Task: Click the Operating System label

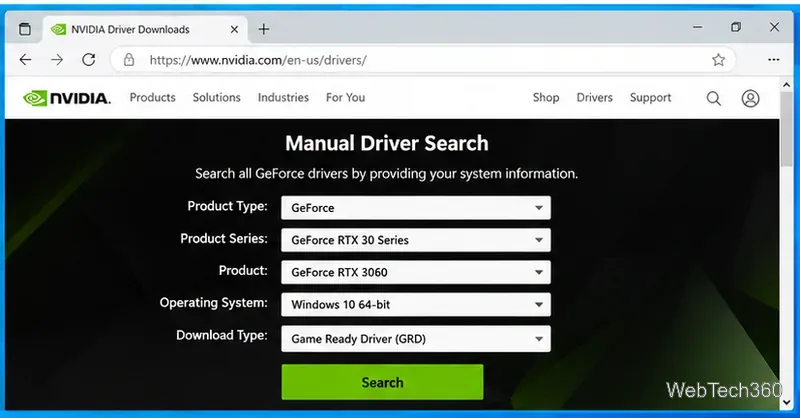Action: (213, 303)
